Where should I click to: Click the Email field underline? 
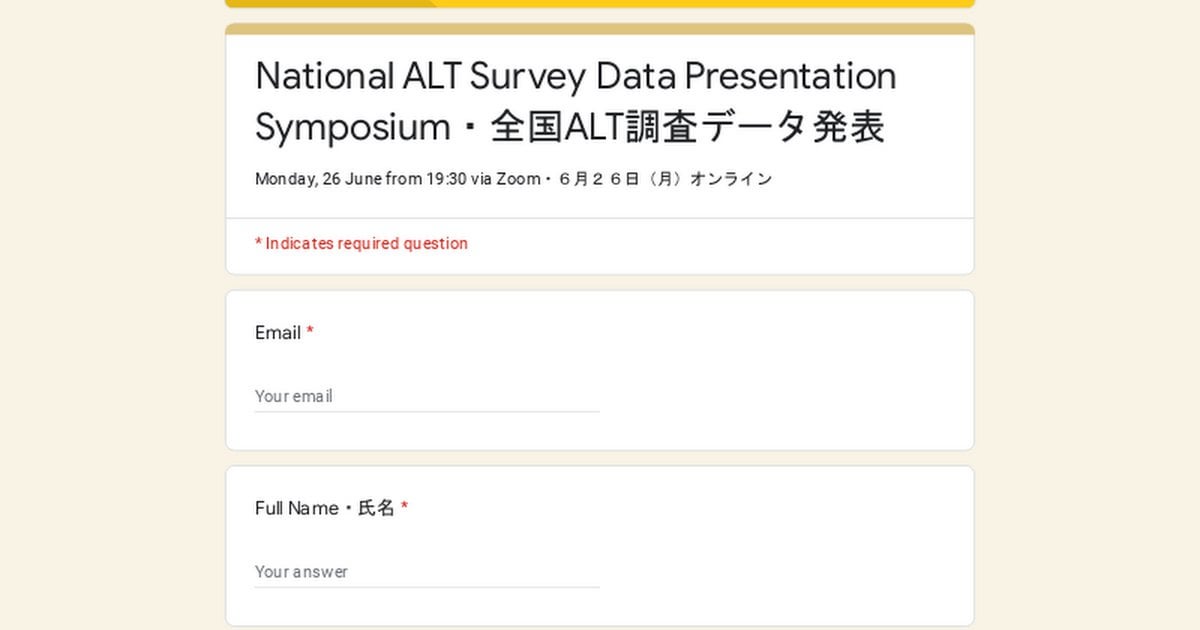425,412
